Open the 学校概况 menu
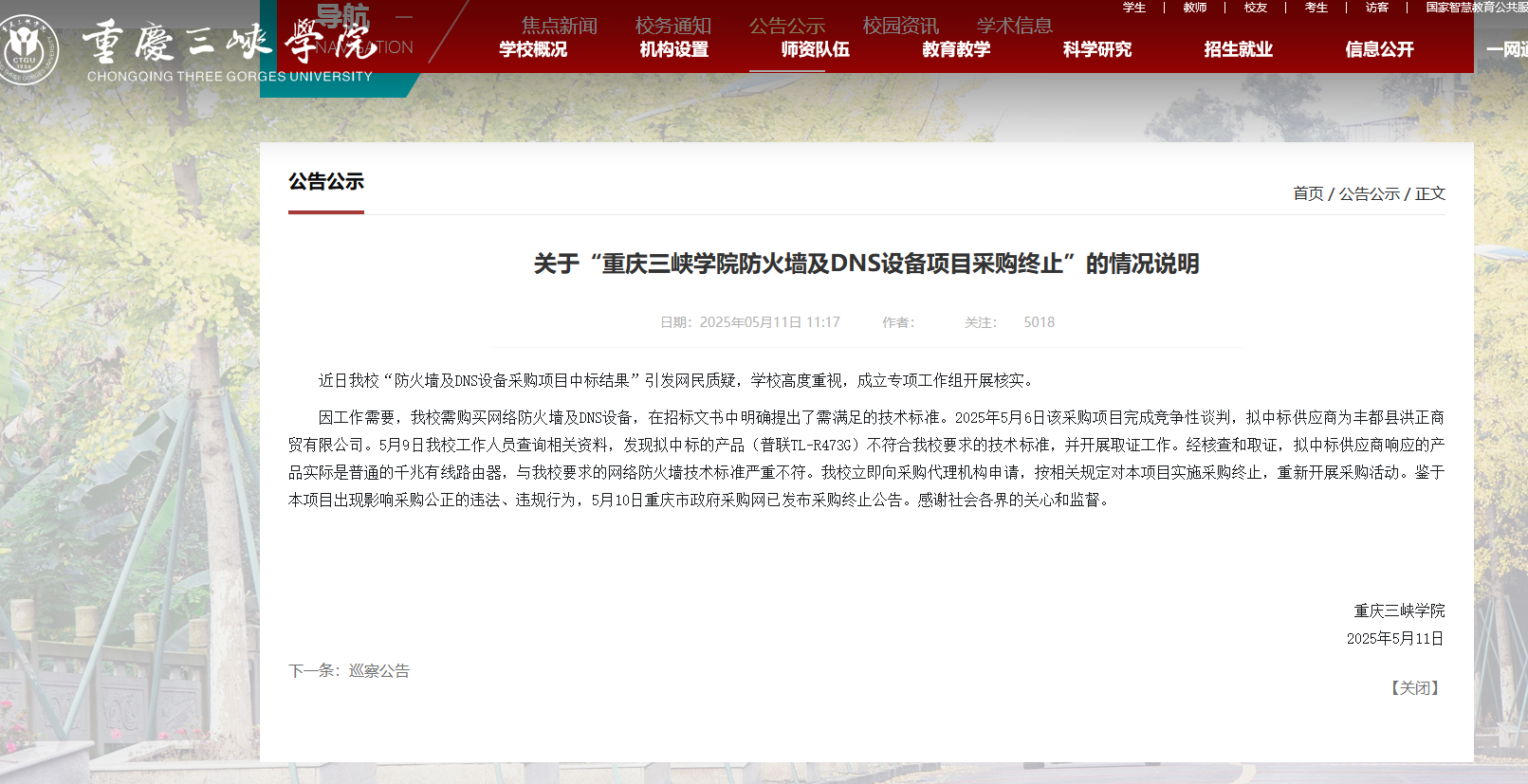Screen dimensions: 1528x784 pos(533,49)
